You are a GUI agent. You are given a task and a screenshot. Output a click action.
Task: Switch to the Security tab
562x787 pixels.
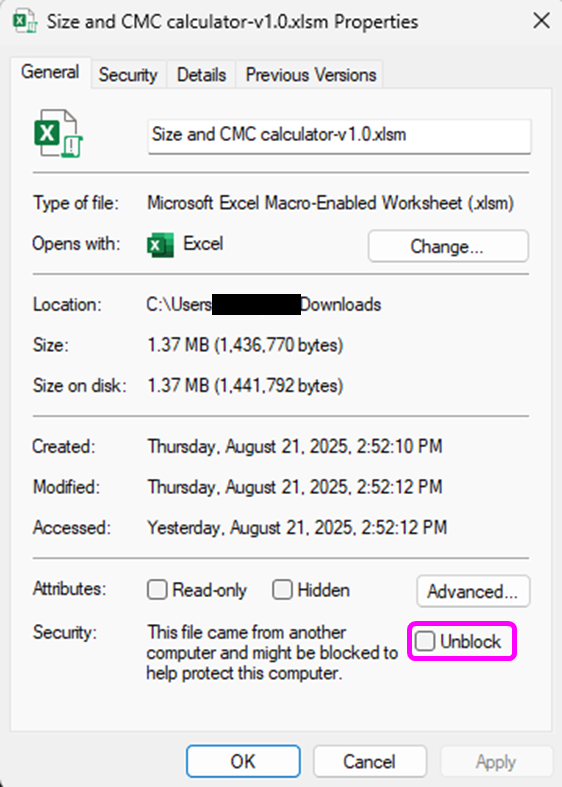click(128, 75)
